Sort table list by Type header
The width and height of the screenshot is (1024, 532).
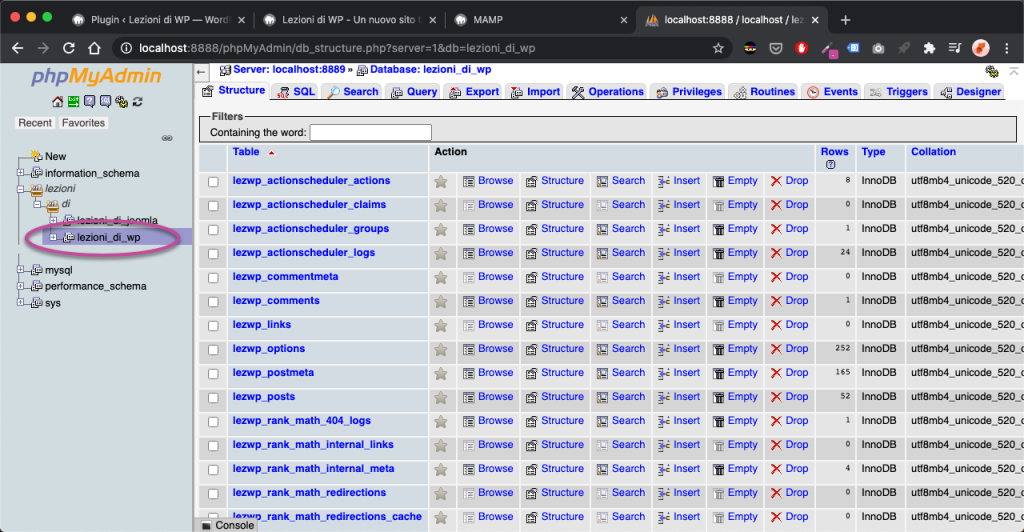(x=873, y=152)
